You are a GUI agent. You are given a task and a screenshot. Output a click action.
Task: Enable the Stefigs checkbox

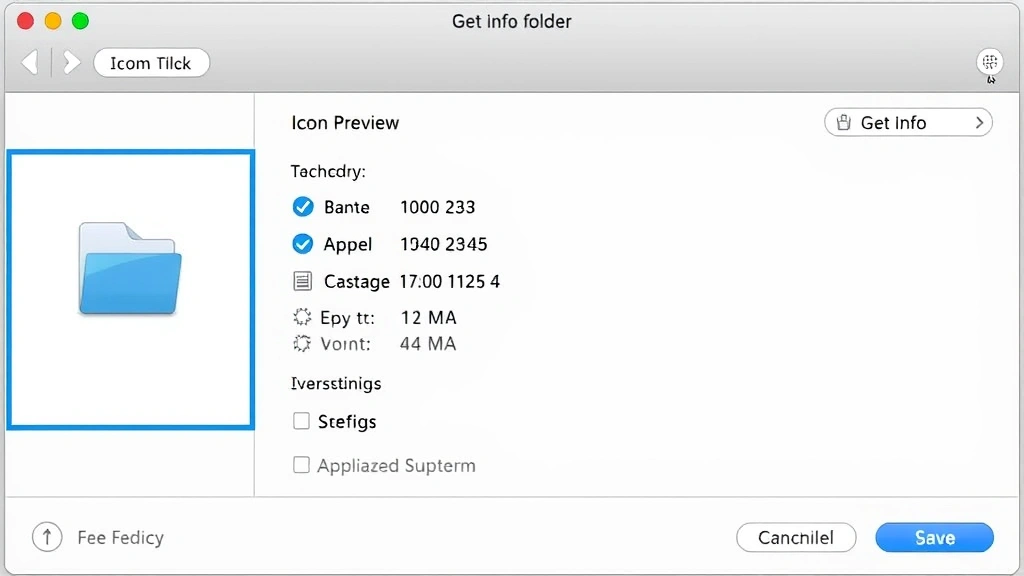302,421
